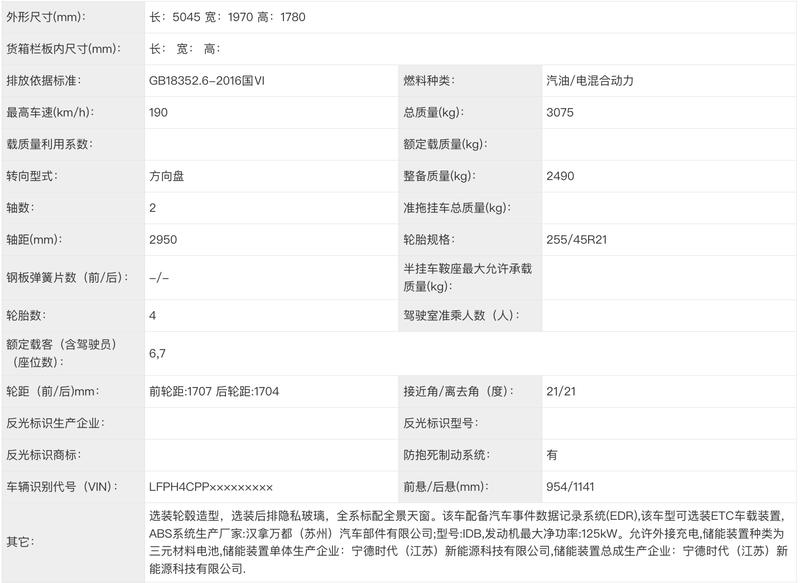Click the seating capacity value 6,7

coord(157,353)
